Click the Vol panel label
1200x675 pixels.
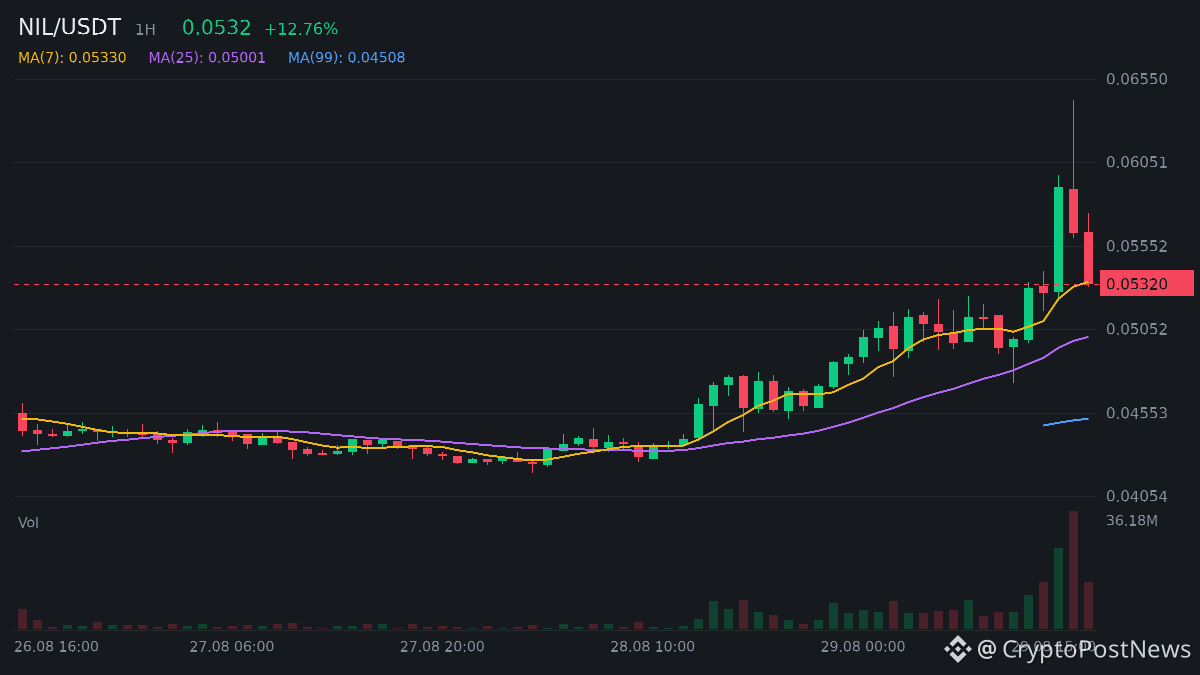tap(28, 522)
